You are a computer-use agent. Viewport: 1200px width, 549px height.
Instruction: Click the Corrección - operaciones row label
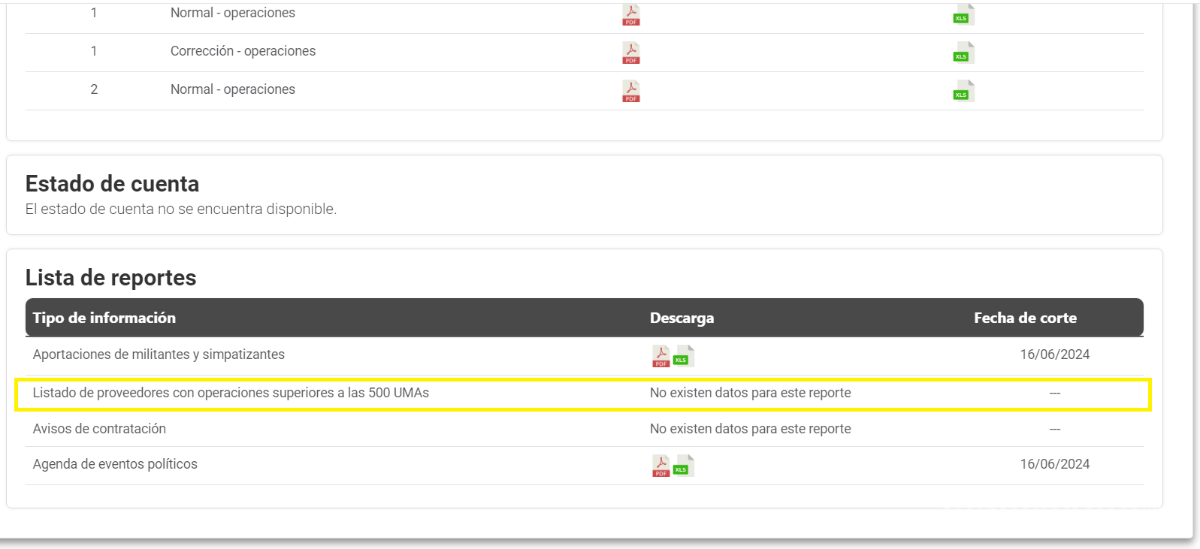243,52
